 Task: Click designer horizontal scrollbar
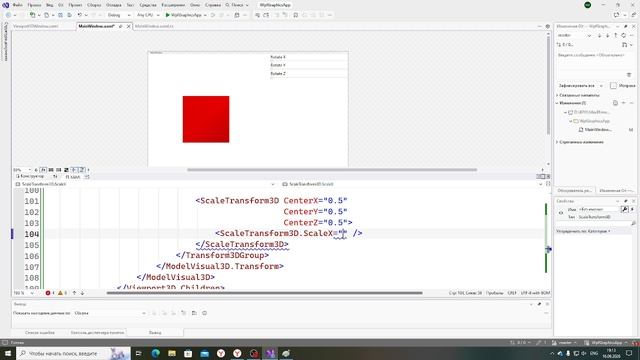click(332, 170)
